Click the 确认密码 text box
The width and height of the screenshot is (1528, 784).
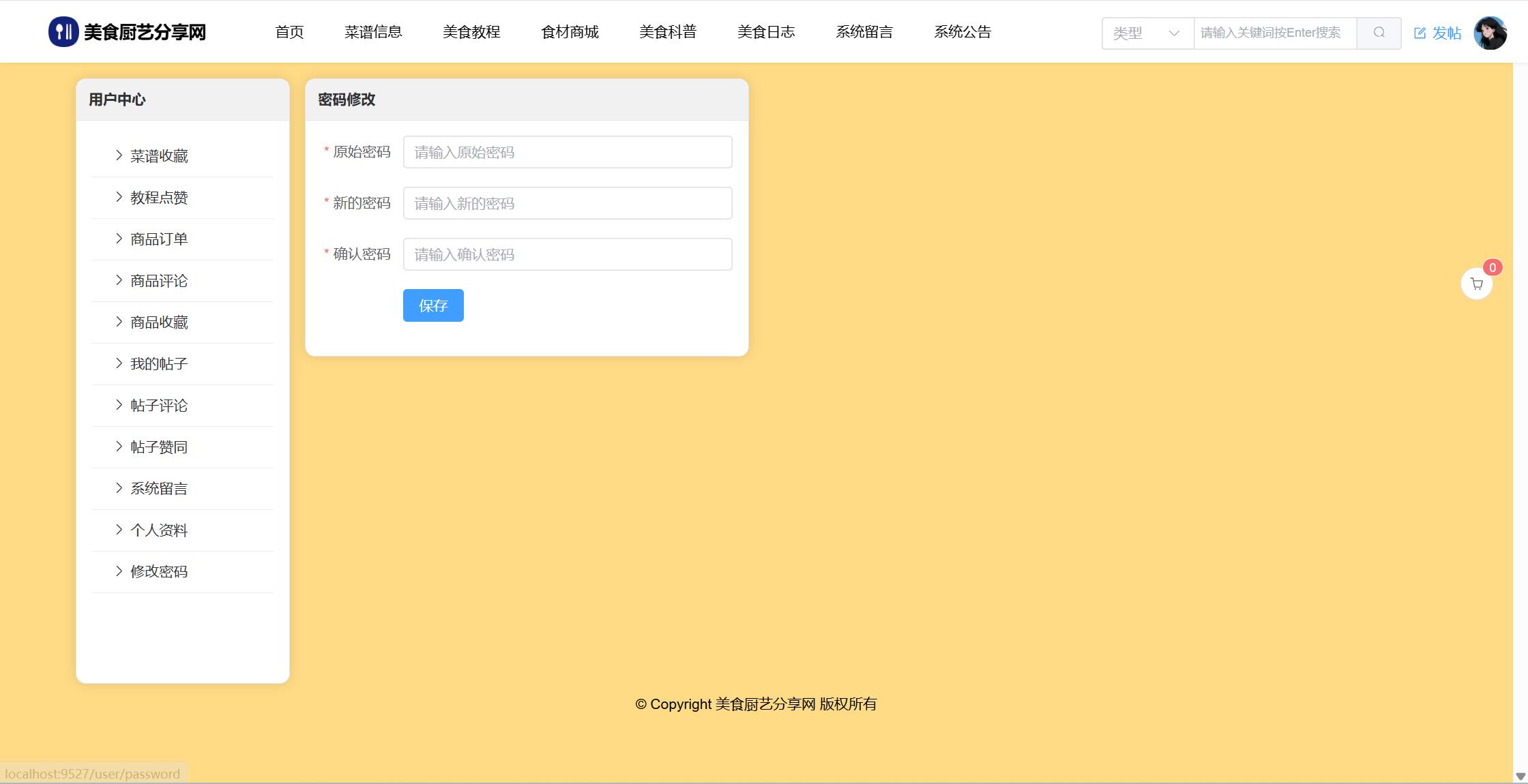567,254
